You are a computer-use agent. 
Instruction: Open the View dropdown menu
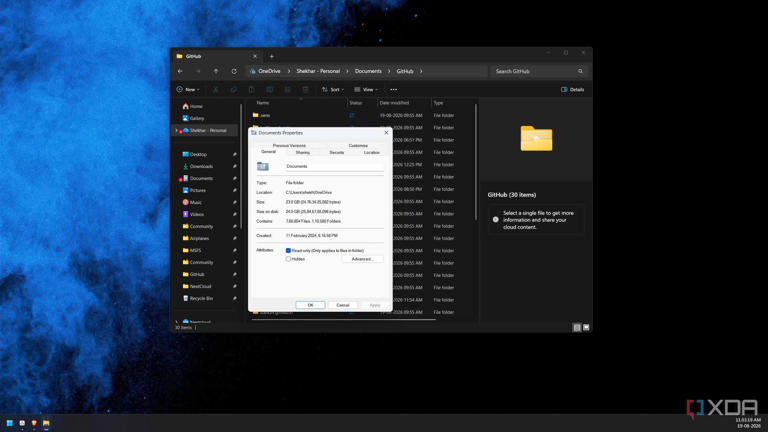pyautogui.click(x=366, y=90)
